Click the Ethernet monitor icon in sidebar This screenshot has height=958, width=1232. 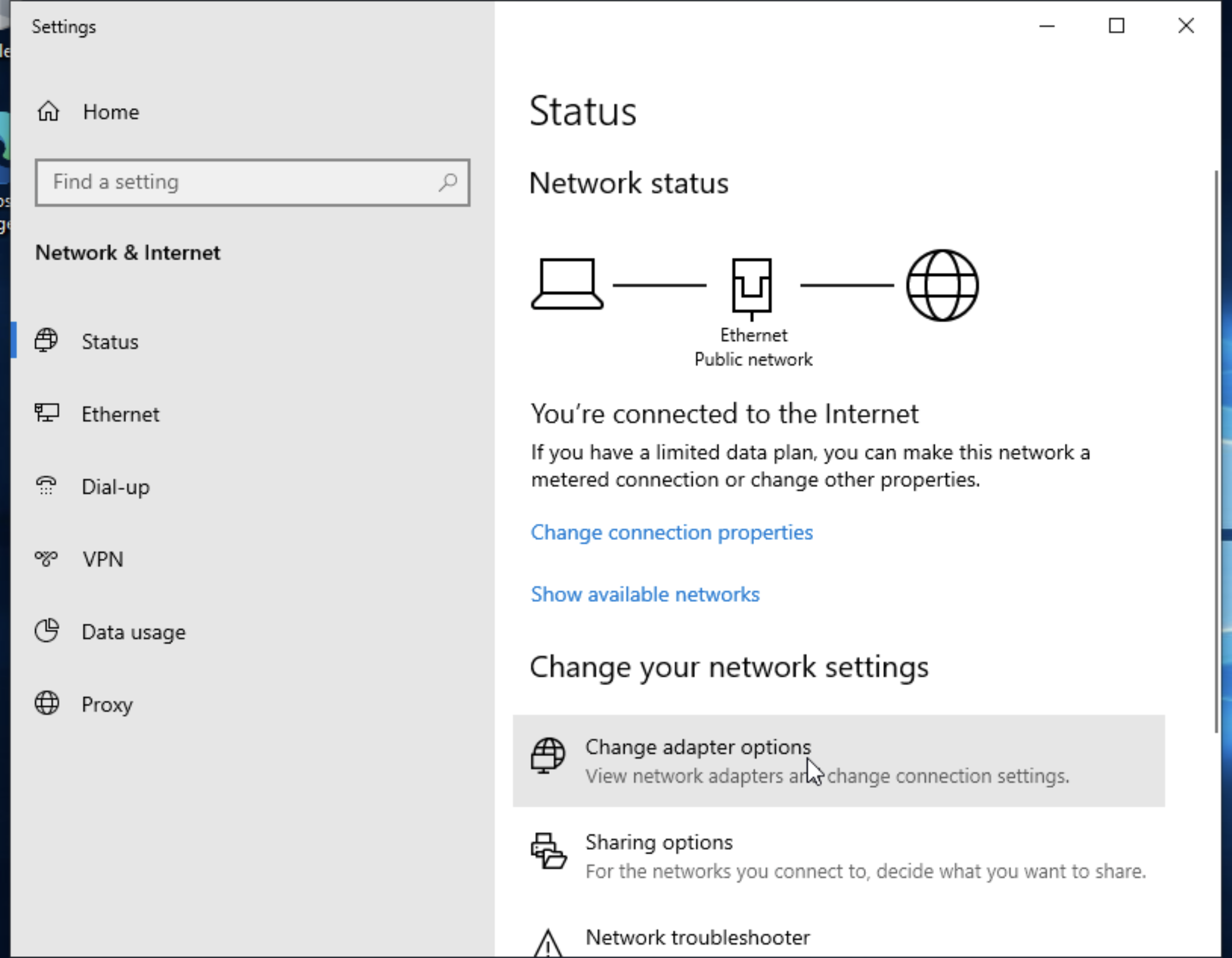[x=46, y=413]
